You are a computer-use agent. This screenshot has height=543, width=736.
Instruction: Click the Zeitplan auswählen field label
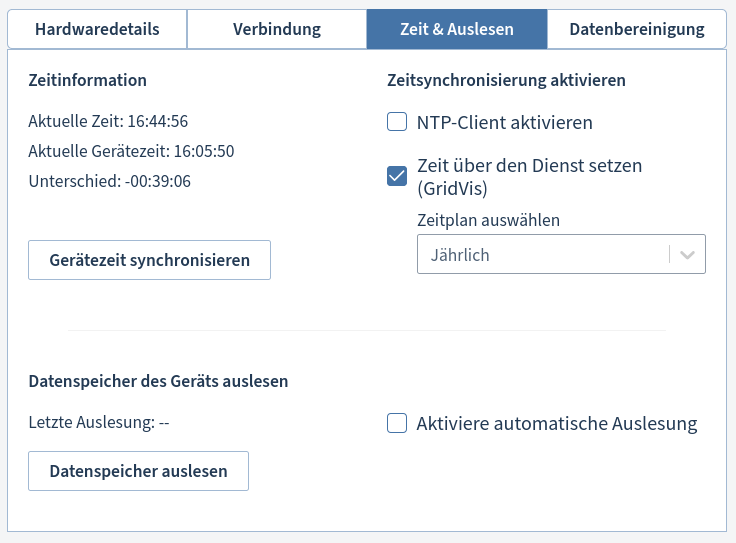[x=488, y=219]
